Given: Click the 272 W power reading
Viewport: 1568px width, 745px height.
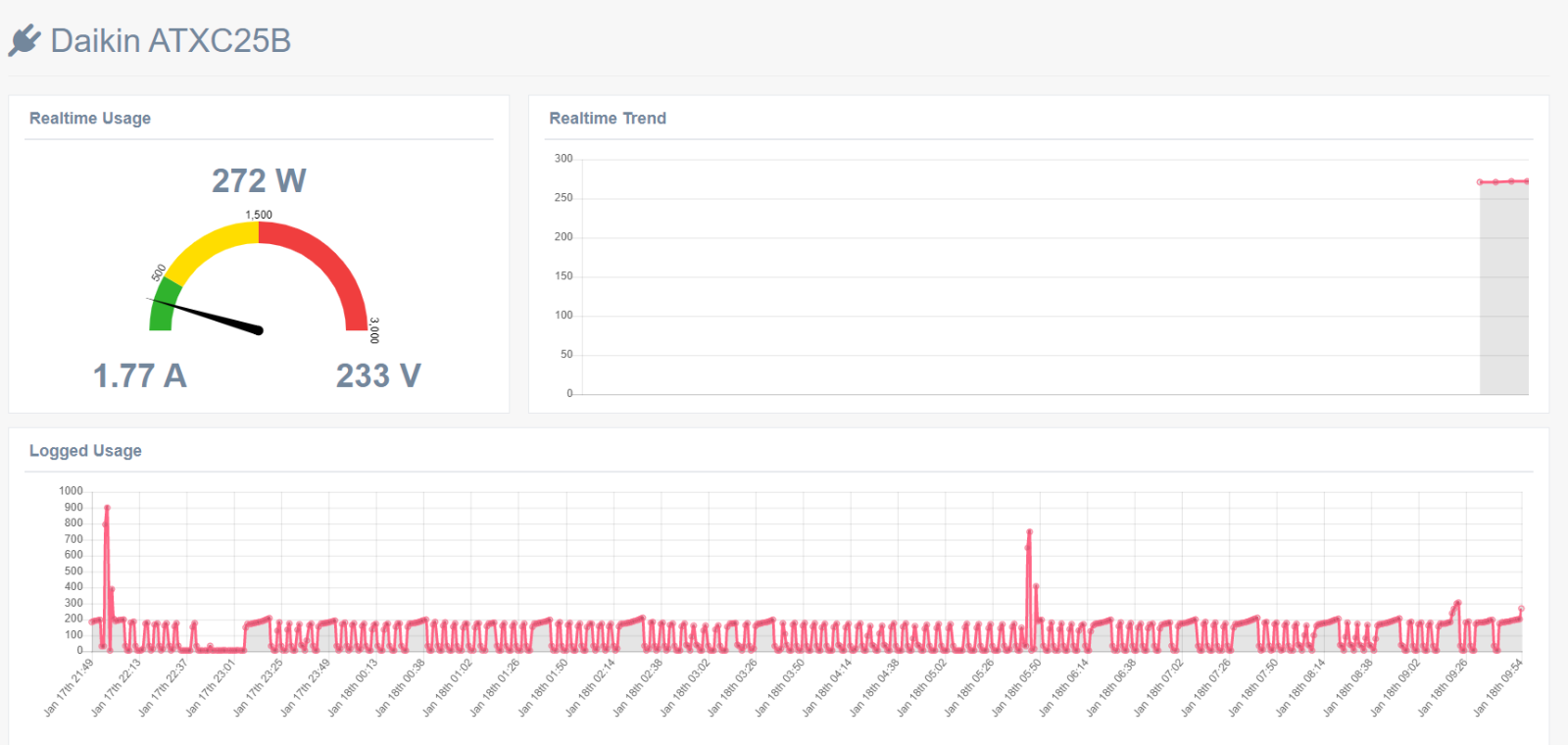Looking at the screenshot, I should click(x=259, y=180).
